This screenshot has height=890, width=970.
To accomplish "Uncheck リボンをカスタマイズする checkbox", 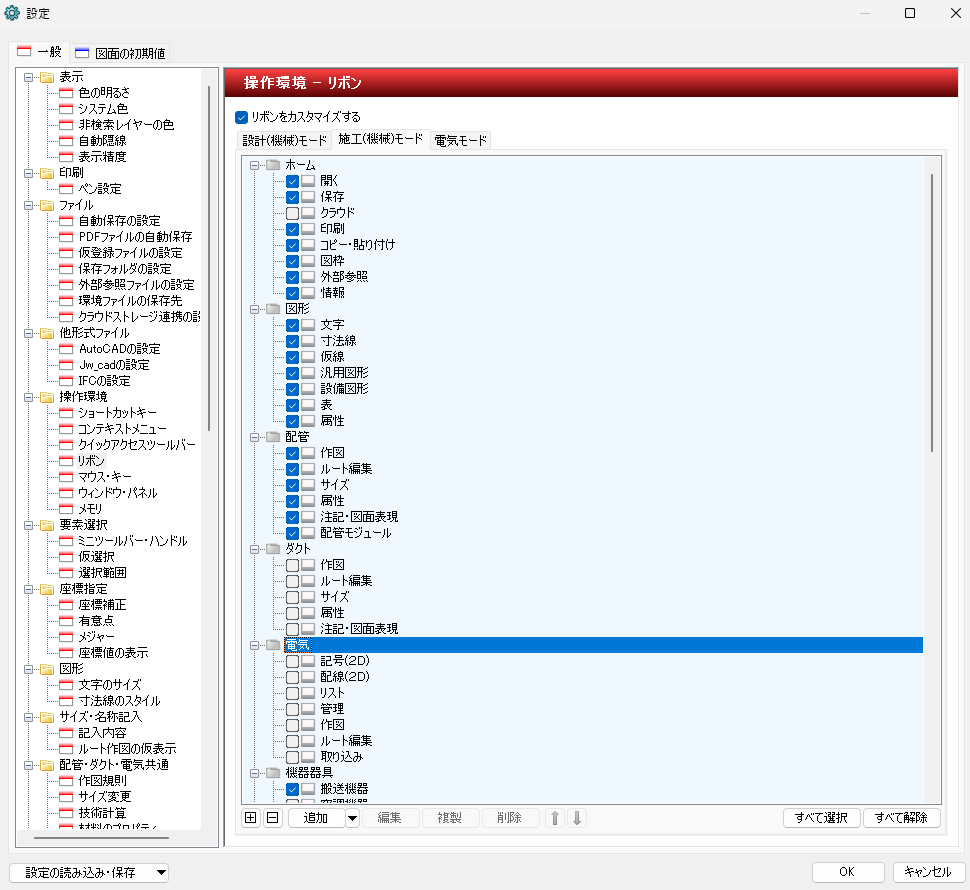I will point(241,117).
